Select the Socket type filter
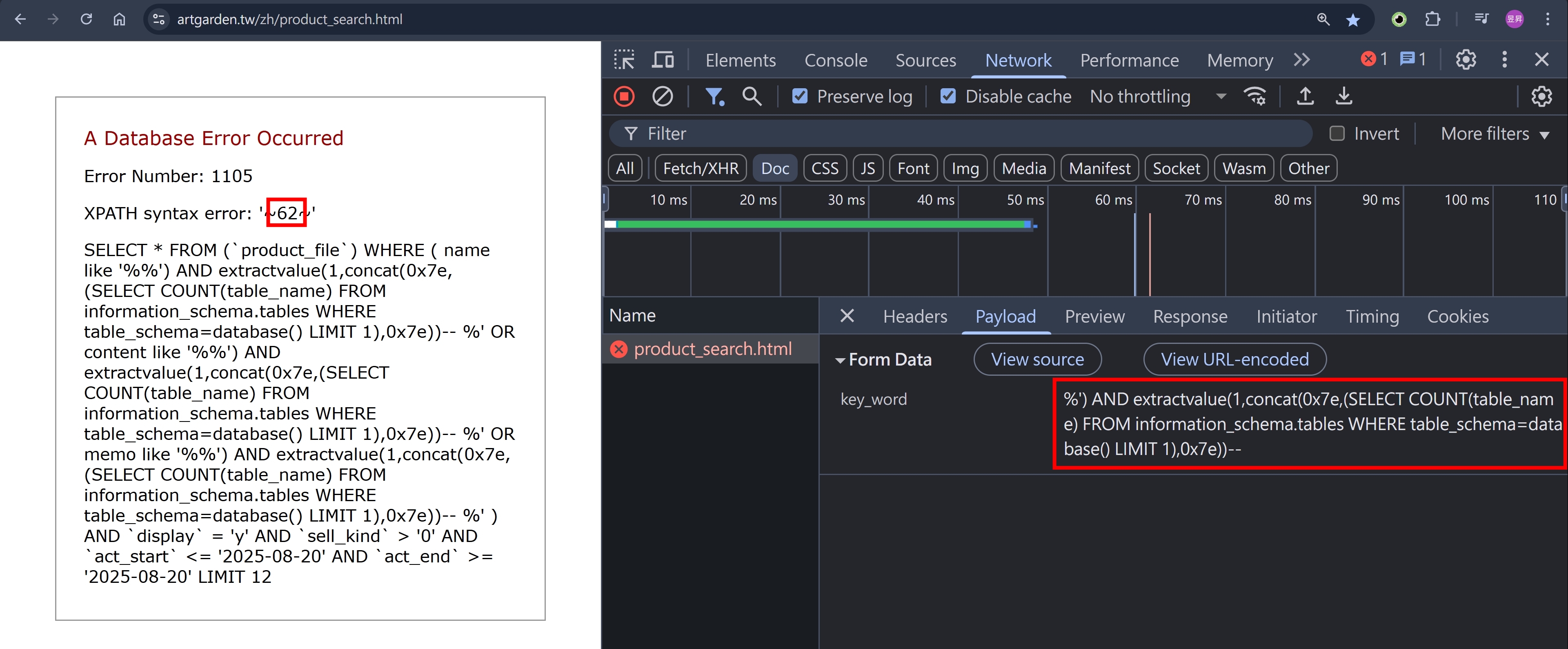 [x=1176, y=168]
